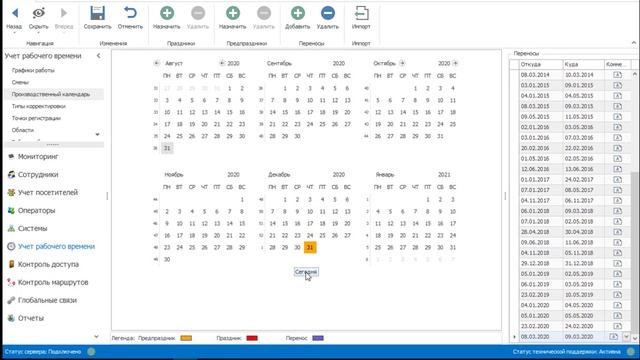Click the Предпраздник orange legend swatch
This screenshot has height=360, width=640.
(x=186, y=338)
